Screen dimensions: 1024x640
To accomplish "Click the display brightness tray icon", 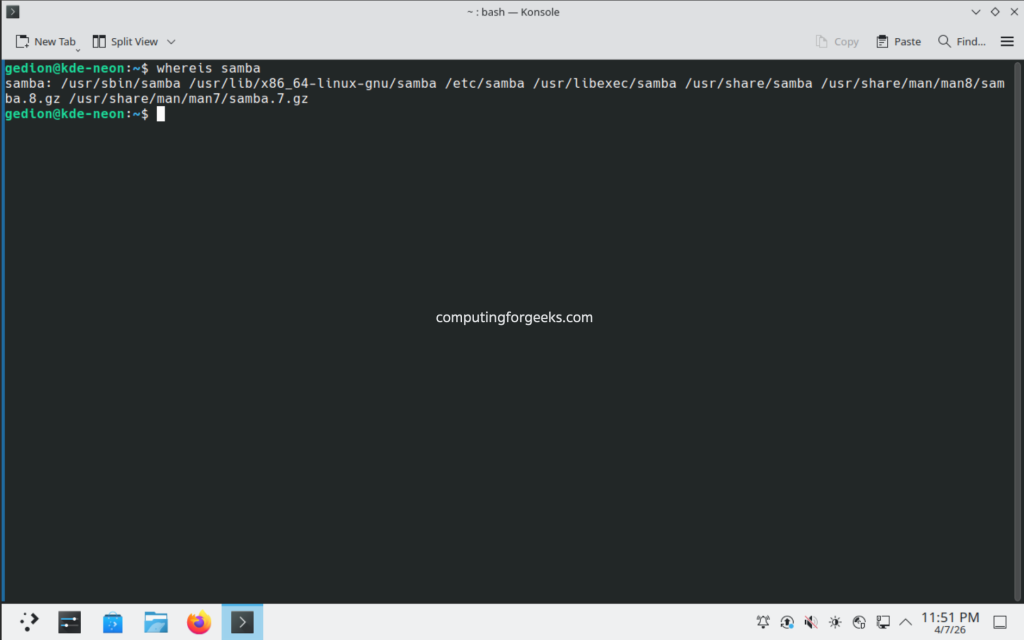I will coord(834,621).
